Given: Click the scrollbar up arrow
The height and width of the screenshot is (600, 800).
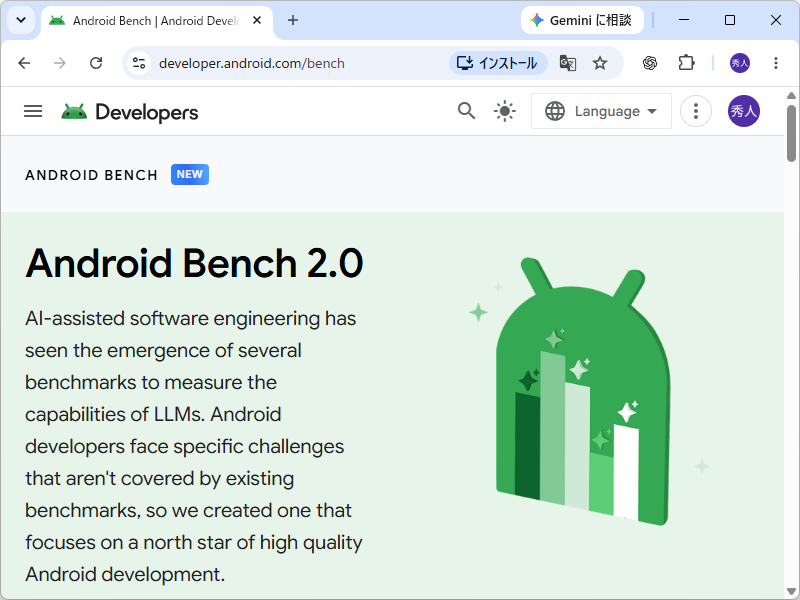Looking at the screenshot, I should [791, 95].
